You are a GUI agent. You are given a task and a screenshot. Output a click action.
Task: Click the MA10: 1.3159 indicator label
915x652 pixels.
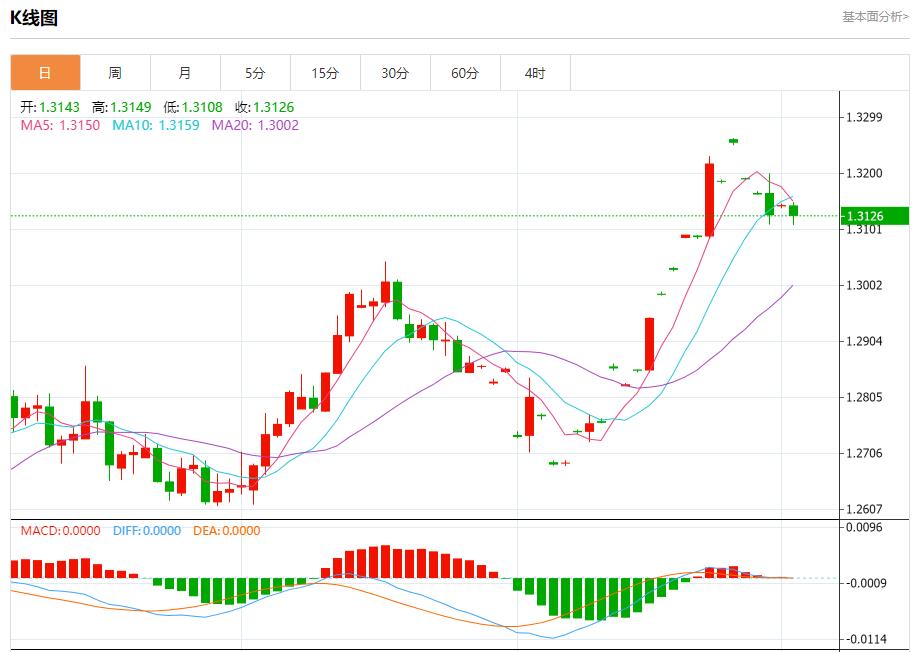pyautogui.click(x=155, y=125)
